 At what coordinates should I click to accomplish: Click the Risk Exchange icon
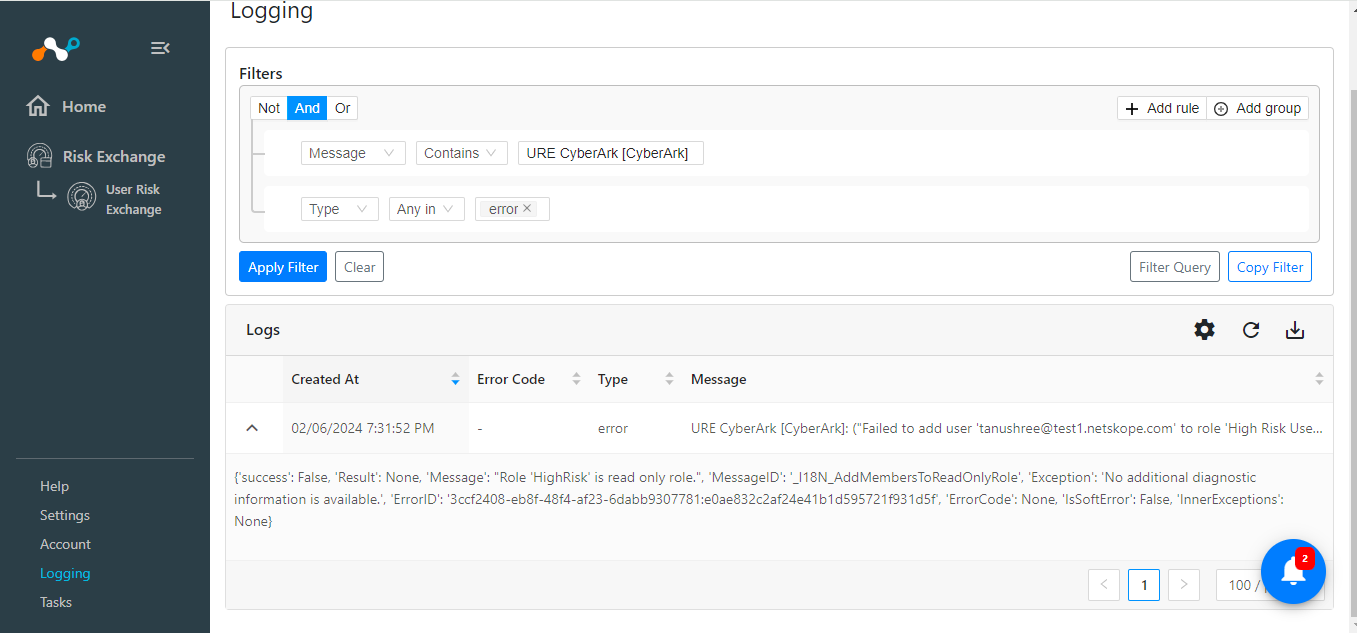pos(39,156)
